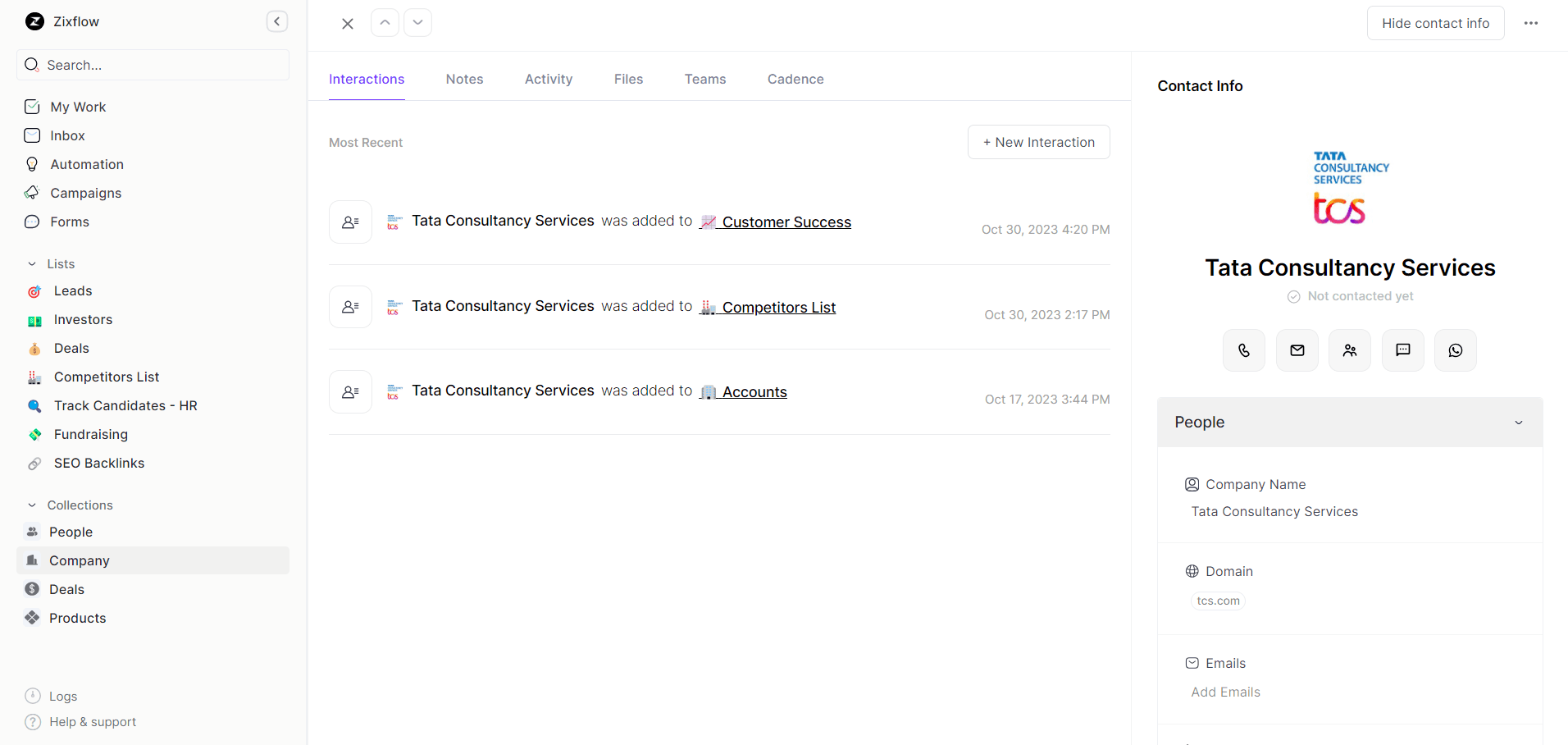Collapse the Collections section
The image size is (1568, 745).
point(32,505)
